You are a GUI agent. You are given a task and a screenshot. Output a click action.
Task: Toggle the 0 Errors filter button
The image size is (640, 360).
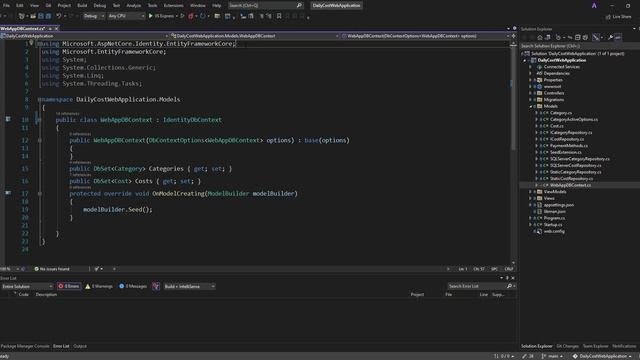click(69, 286)
